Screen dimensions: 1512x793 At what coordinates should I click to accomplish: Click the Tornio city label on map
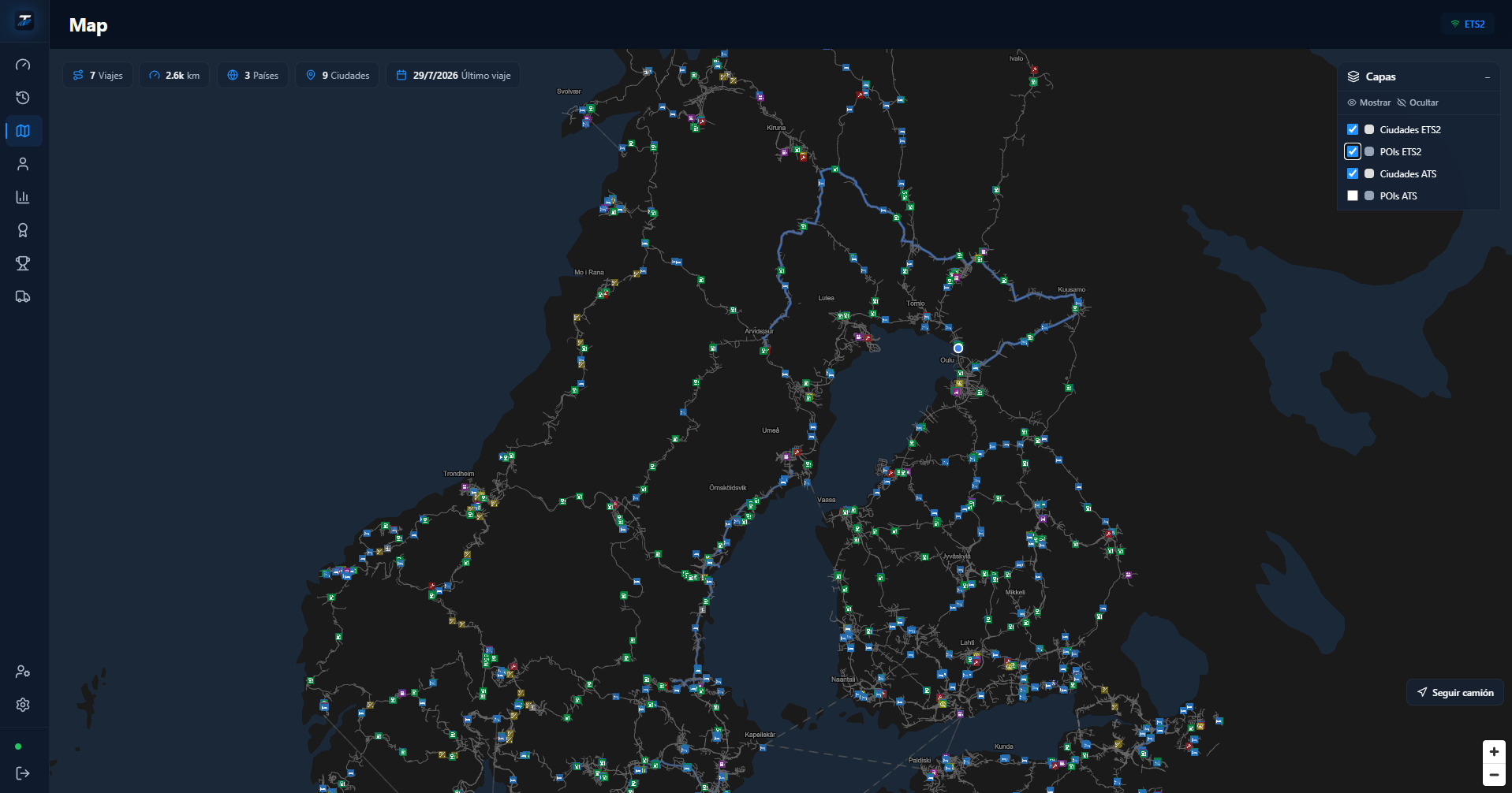click(x=915, y=303)
